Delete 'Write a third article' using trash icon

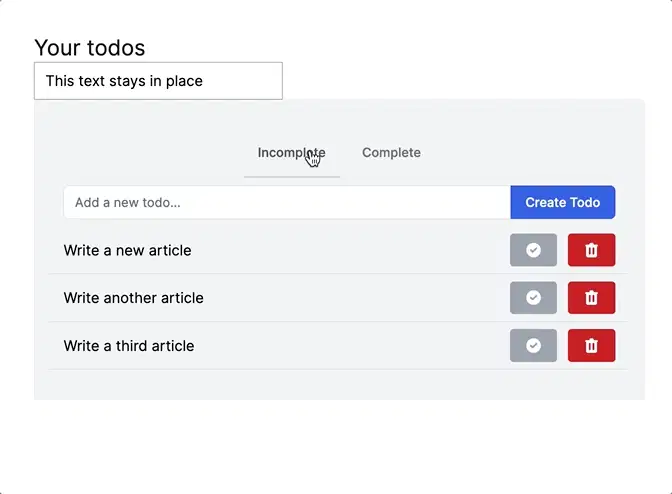pyautogui.click(x=591, y=346)
